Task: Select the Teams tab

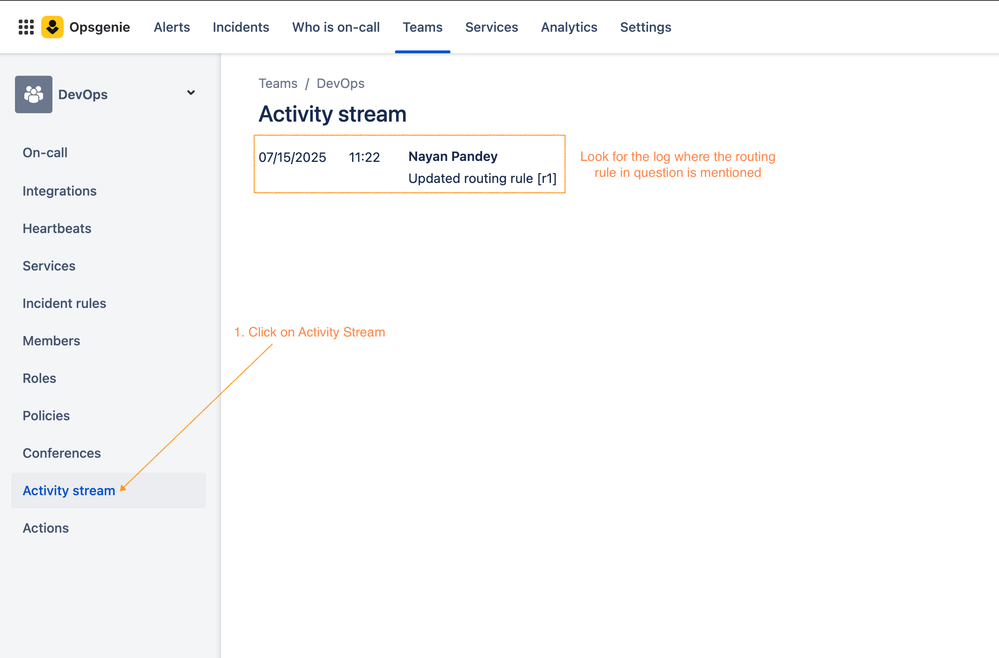Action: (422, 27)
